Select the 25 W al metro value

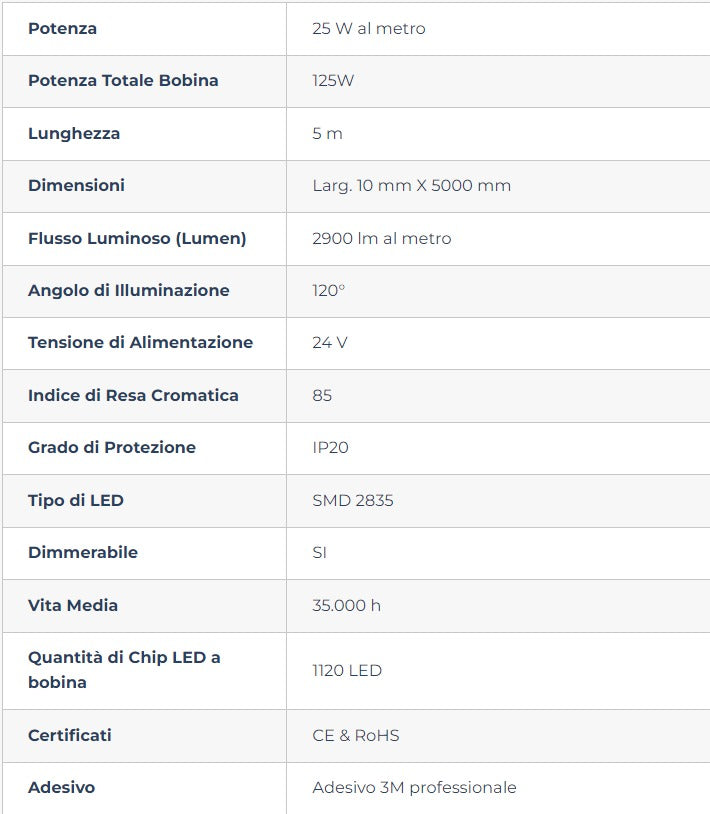point(368,28)
